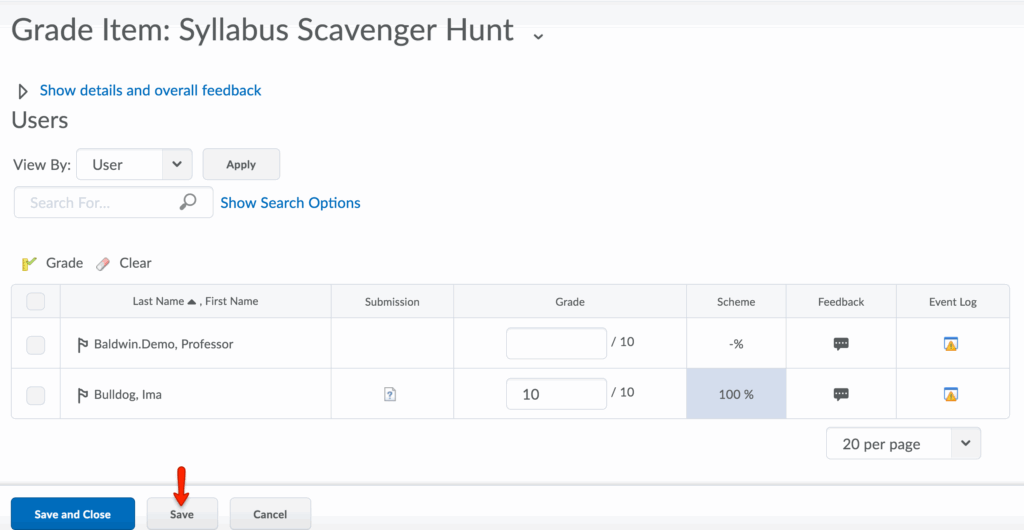The width and height of the screenshot is (1024, 530).
Task: Open the Grade Item title dropdown arrow
Action: (538, 36)
